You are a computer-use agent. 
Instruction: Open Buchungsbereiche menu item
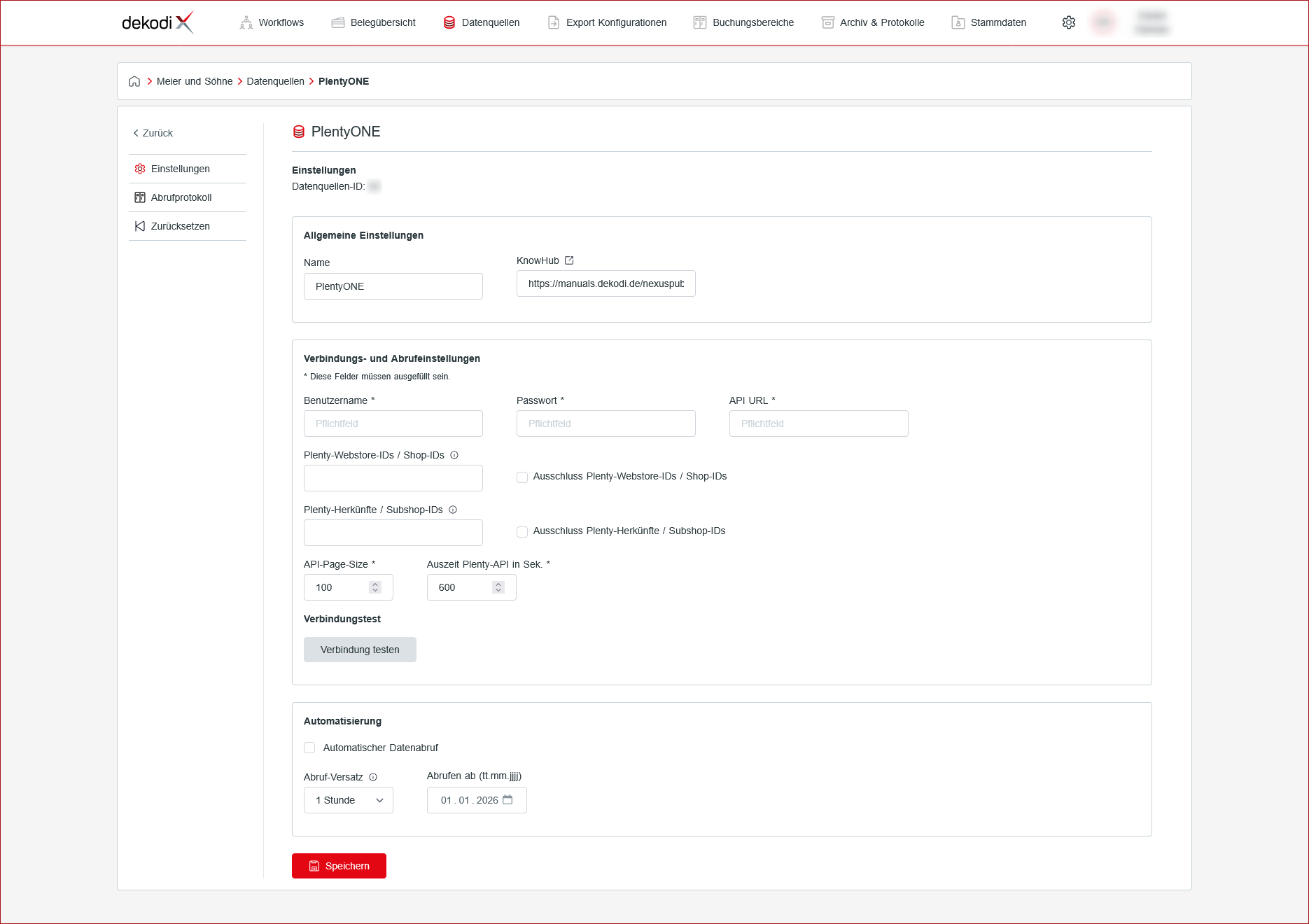pos(753,22)
